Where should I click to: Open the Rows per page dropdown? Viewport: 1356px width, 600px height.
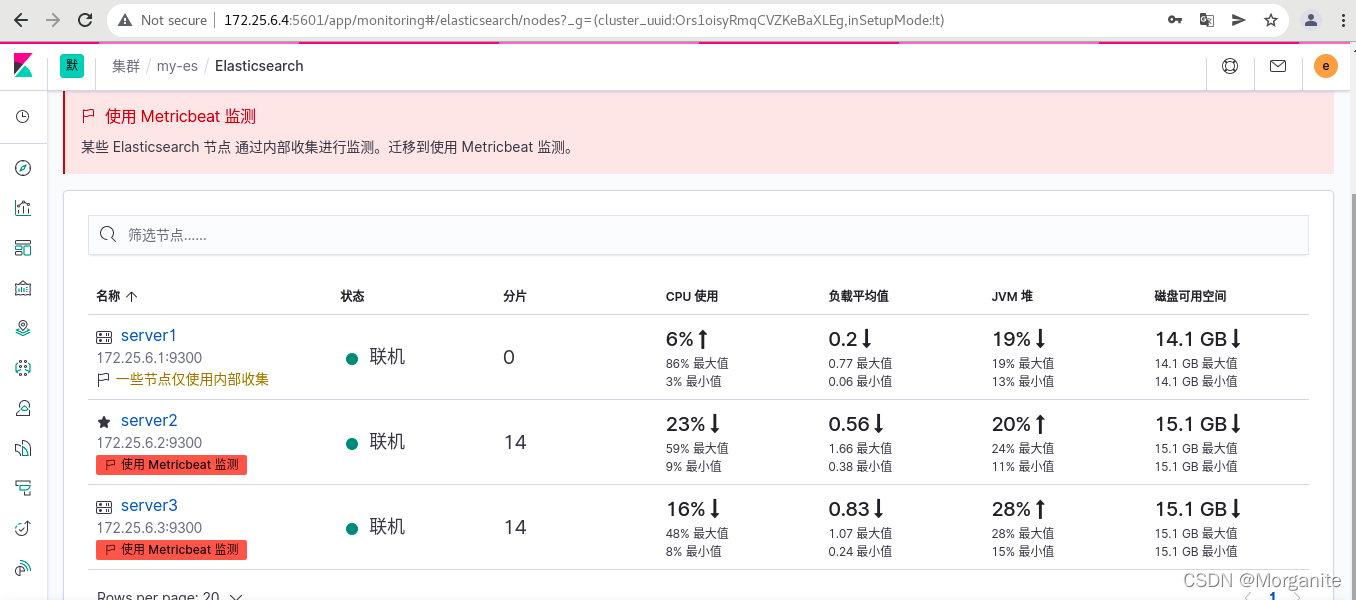170,596
